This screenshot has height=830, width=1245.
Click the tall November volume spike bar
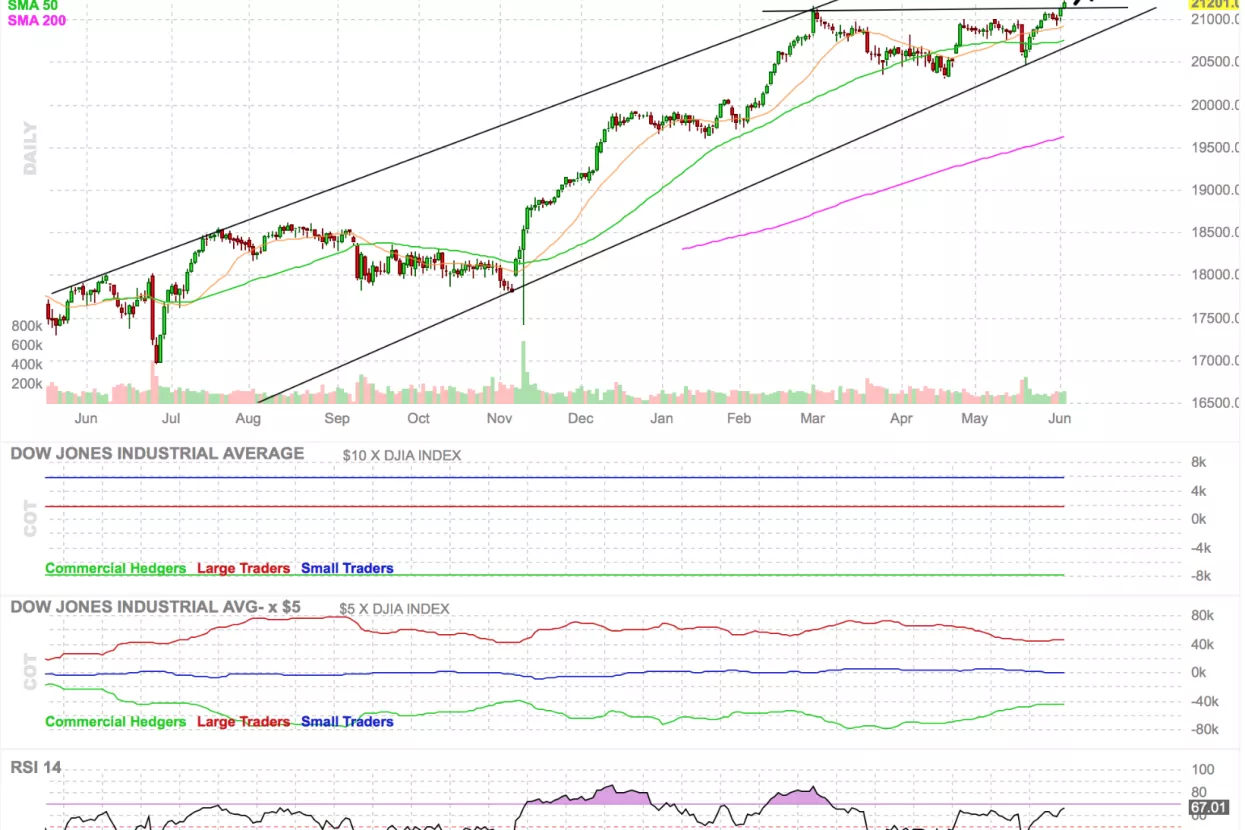522,372
